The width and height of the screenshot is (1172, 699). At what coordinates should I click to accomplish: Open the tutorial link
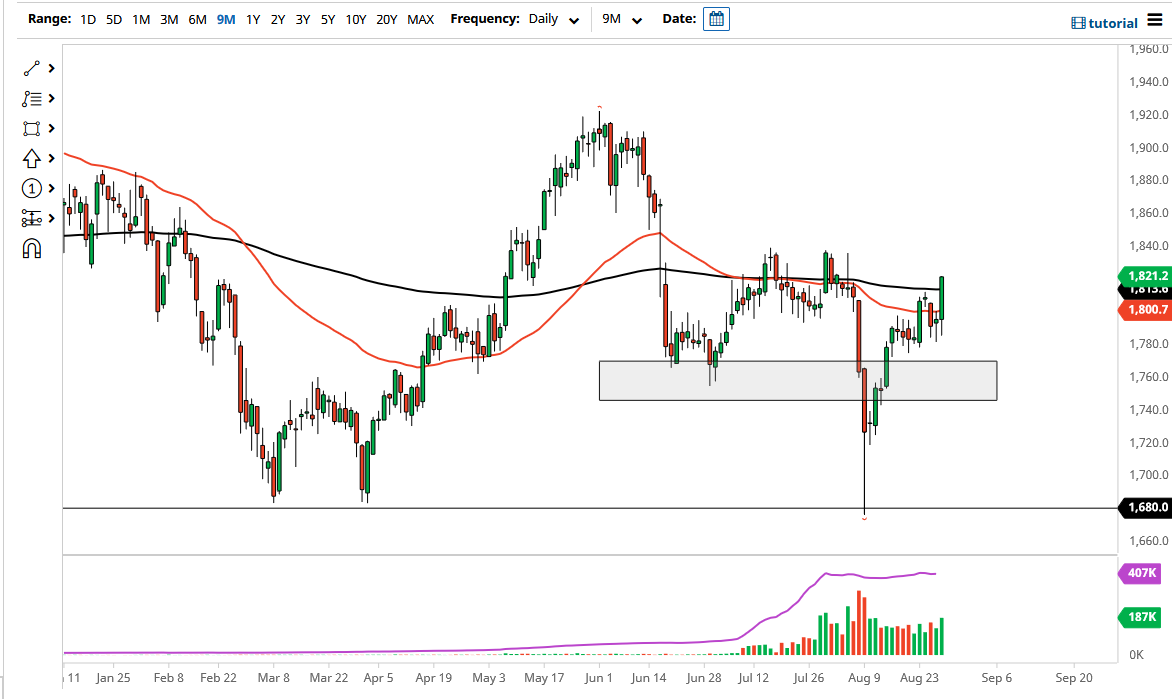coord(1105,23)
